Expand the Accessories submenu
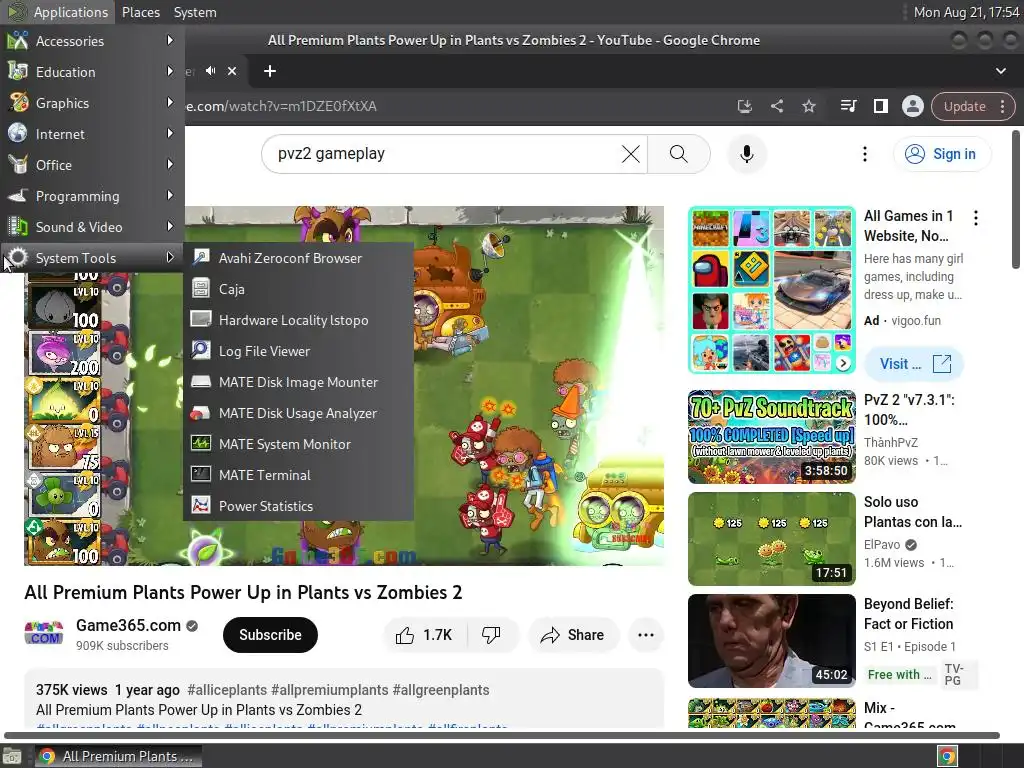 click(92, 40)
